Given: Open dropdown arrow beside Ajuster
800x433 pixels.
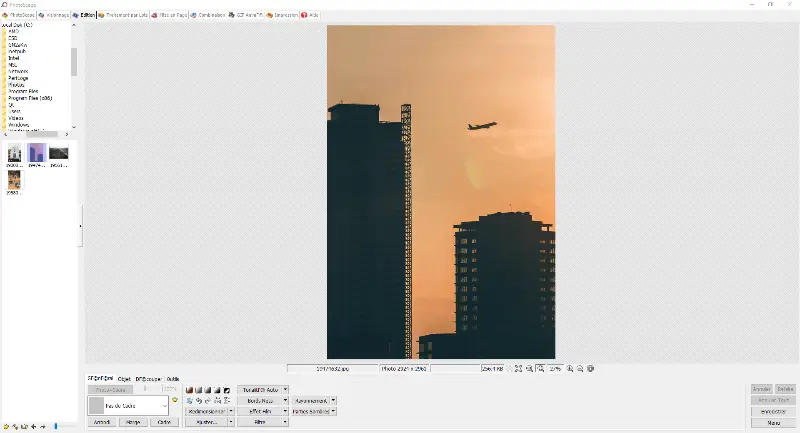Looking at the screenshot, I should tap(231, 422).
